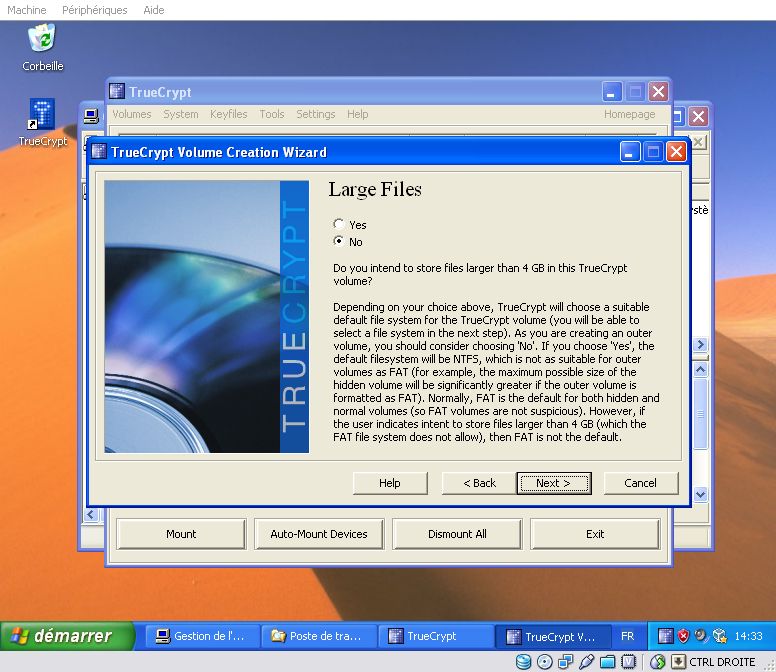Open the Périphériques menu
Image resolution: width=776 pixels, height=672 pixels.
[95, 10]
